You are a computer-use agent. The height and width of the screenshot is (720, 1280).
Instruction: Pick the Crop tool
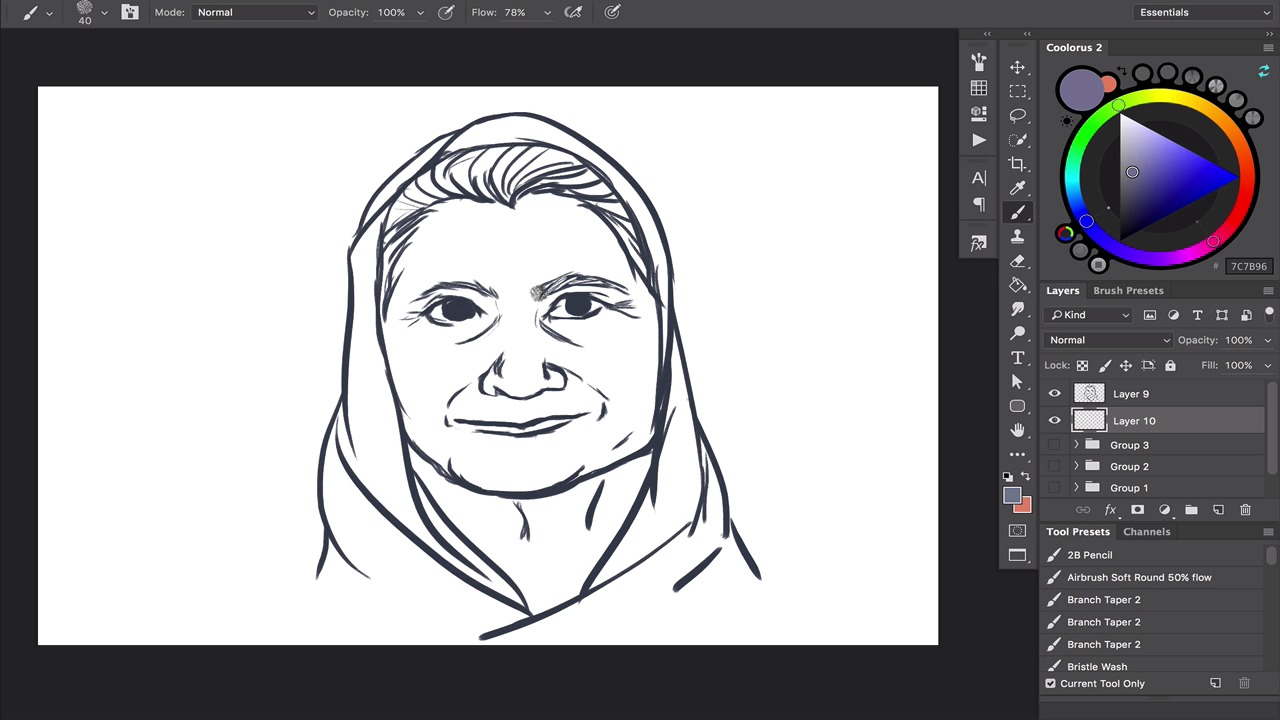click(1017, 164)
